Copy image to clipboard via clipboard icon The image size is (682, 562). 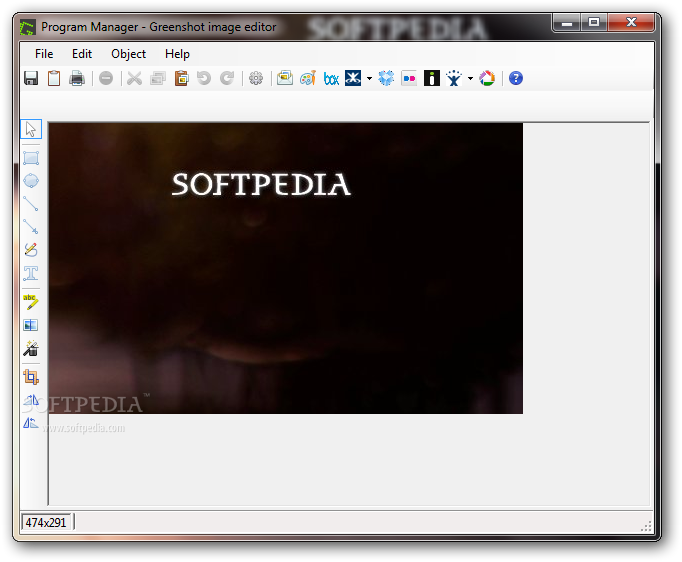54,78
